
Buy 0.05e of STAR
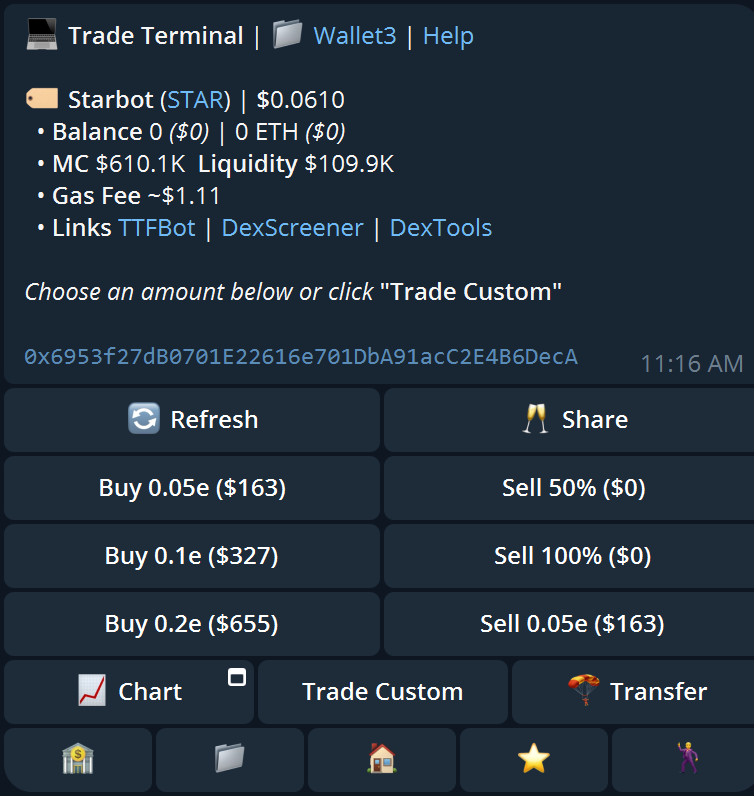[x=192, y=488]
